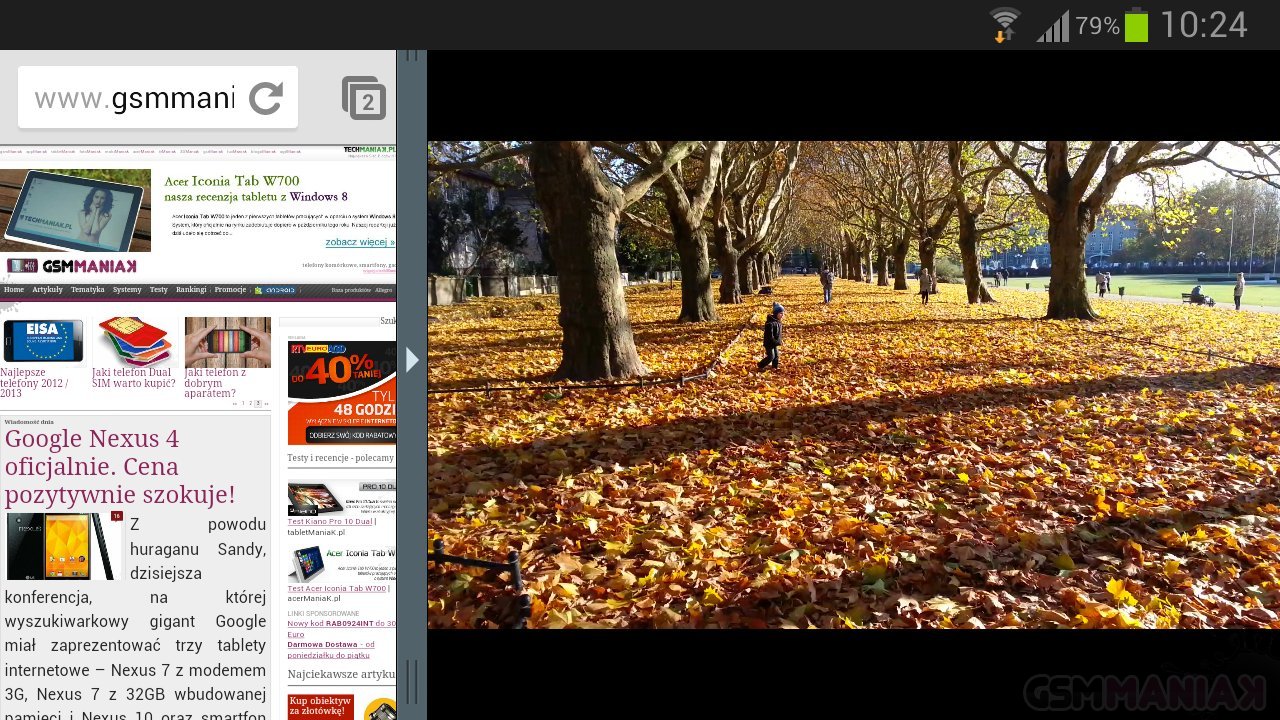
Task: Tap the EISA best phones thumbnail
Action: (43, 341)
